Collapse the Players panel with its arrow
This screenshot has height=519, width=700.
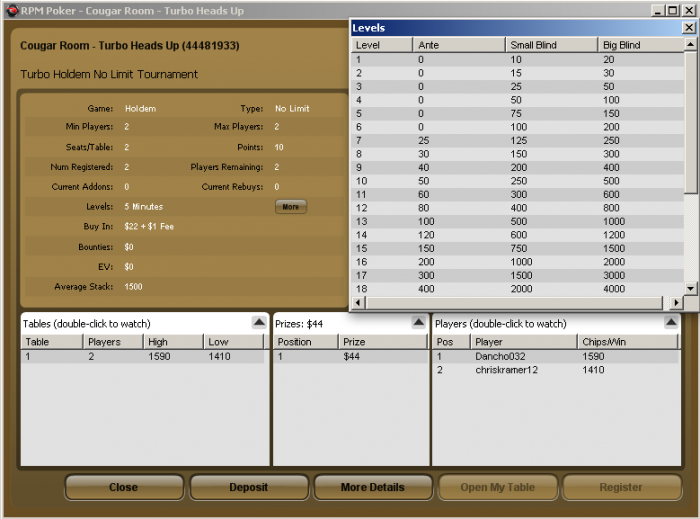pos(671,322)
